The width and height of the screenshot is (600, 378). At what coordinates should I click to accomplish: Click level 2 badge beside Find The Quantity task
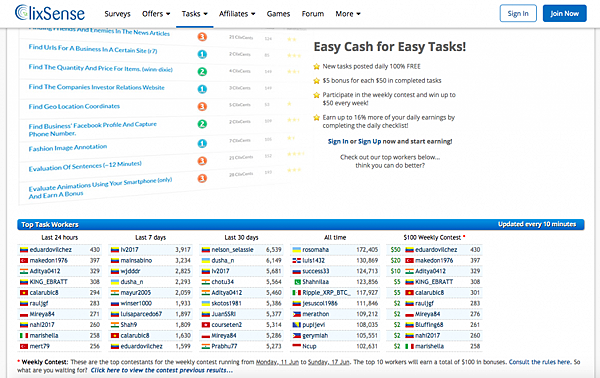[x=202, y=72]
